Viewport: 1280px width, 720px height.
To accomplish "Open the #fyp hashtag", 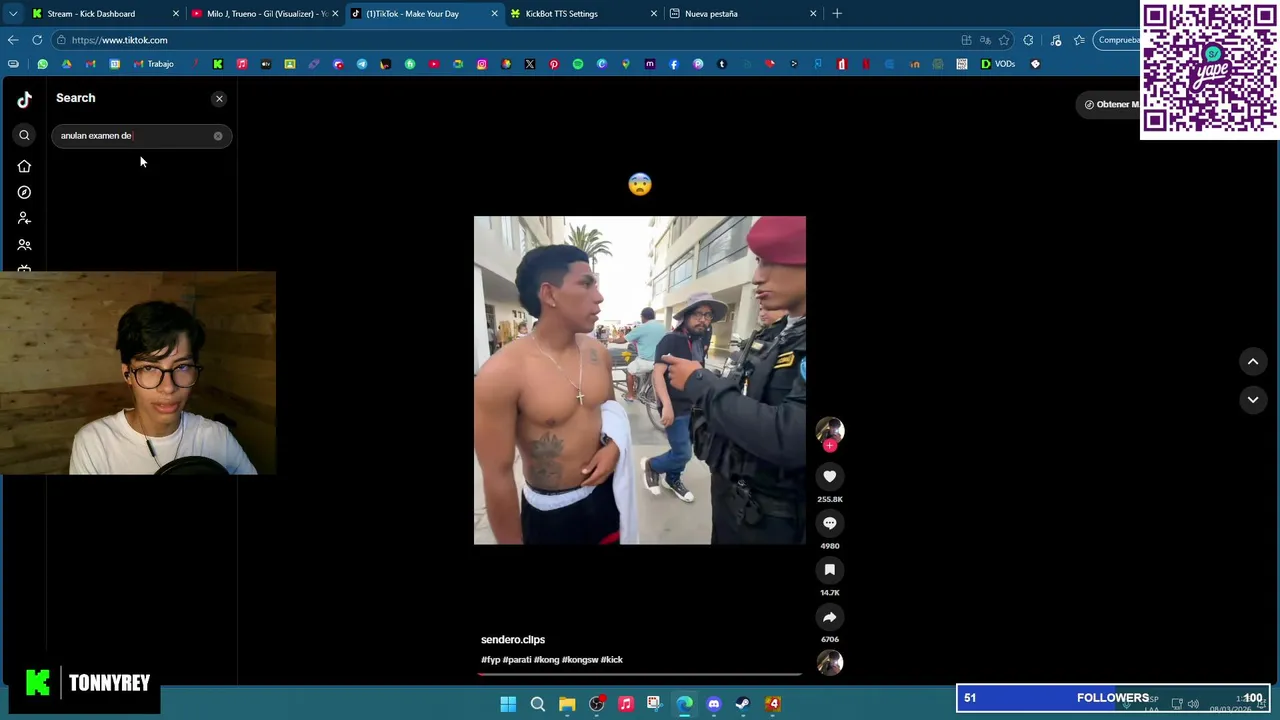I will point(490,660).
